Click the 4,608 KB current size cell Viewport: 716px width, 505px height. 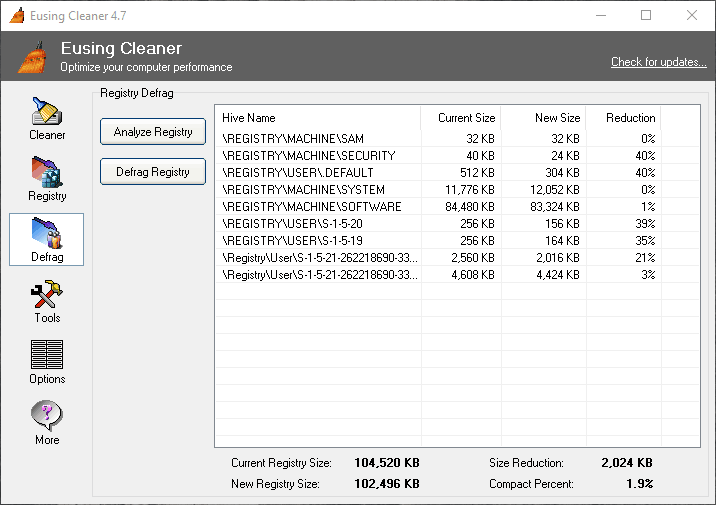pos(473,275)
